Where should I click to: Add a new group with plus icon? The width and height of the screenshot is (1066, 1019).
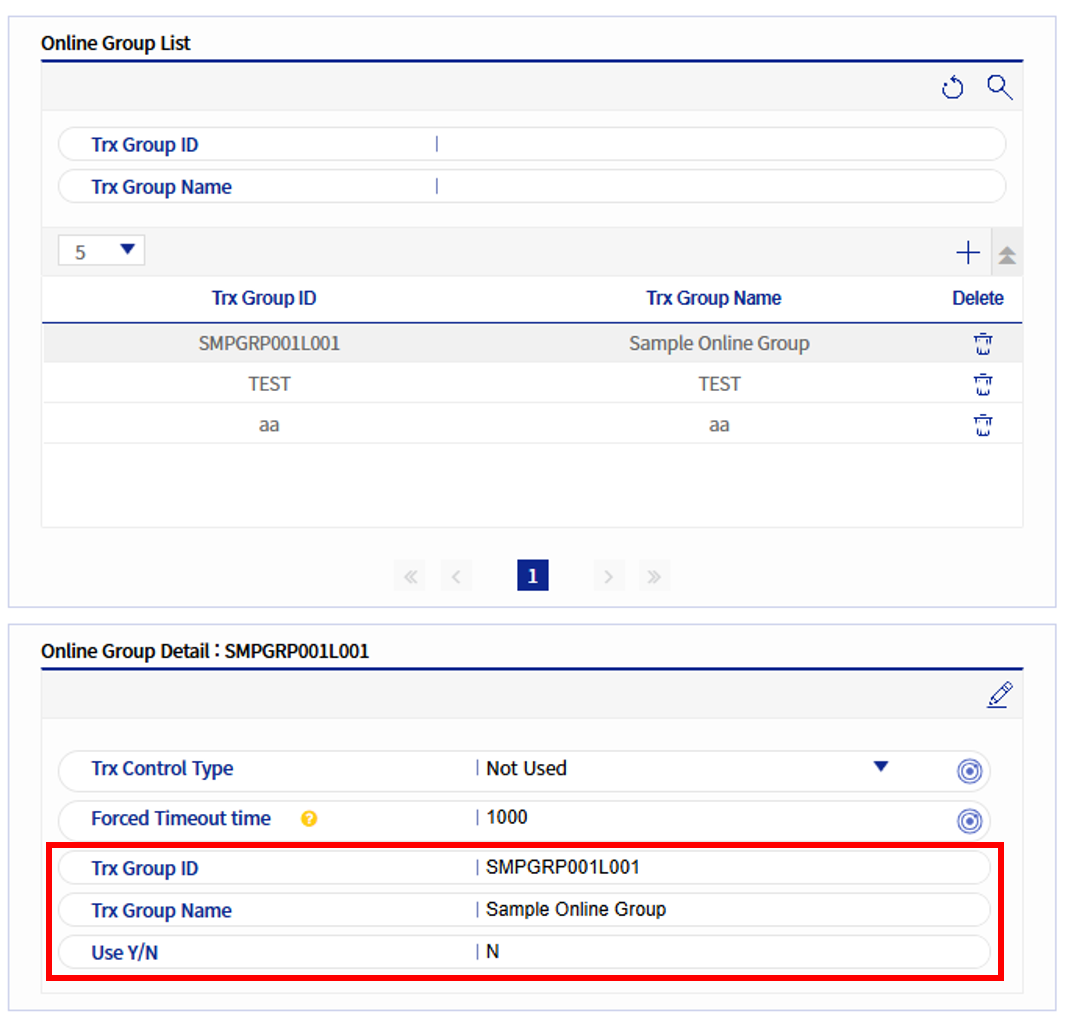[x=967, y=253]
